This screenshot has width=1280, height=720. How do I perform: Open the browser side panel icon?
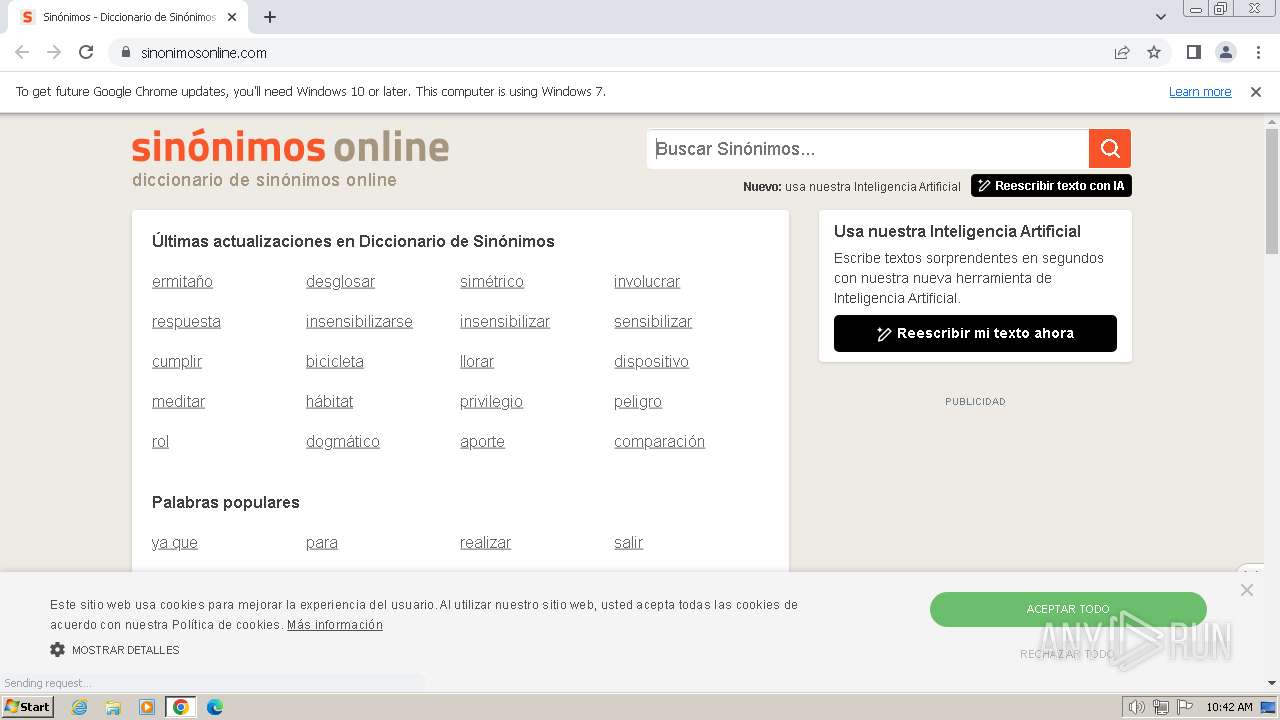[x=1194, y=53]
